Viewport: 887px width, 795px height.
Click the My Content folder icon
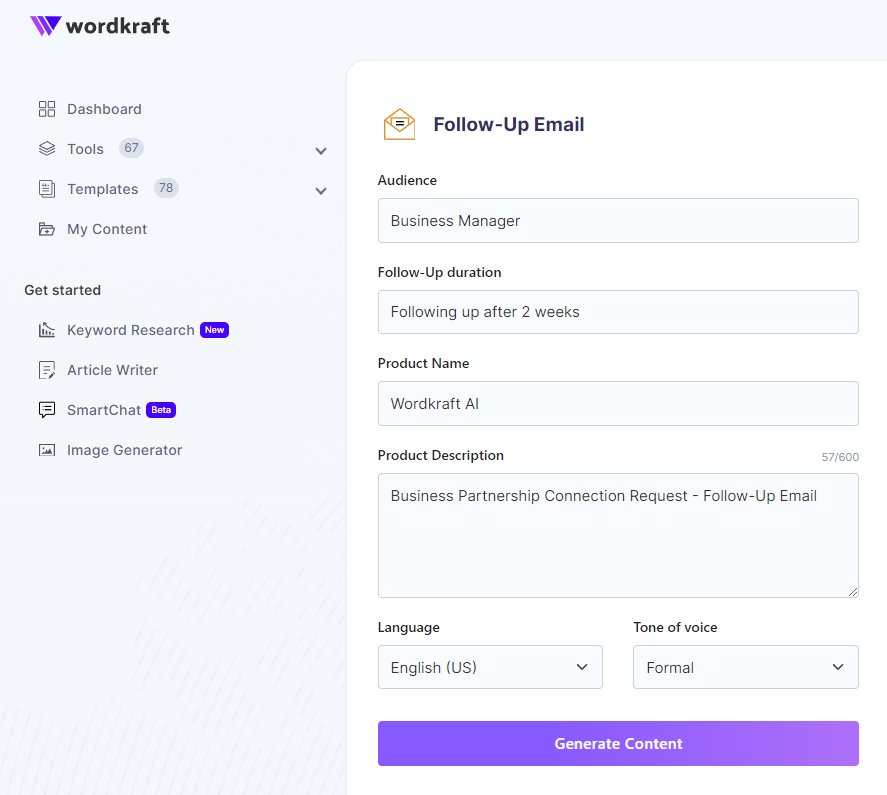pyautogui.click(x=47, y=229)
